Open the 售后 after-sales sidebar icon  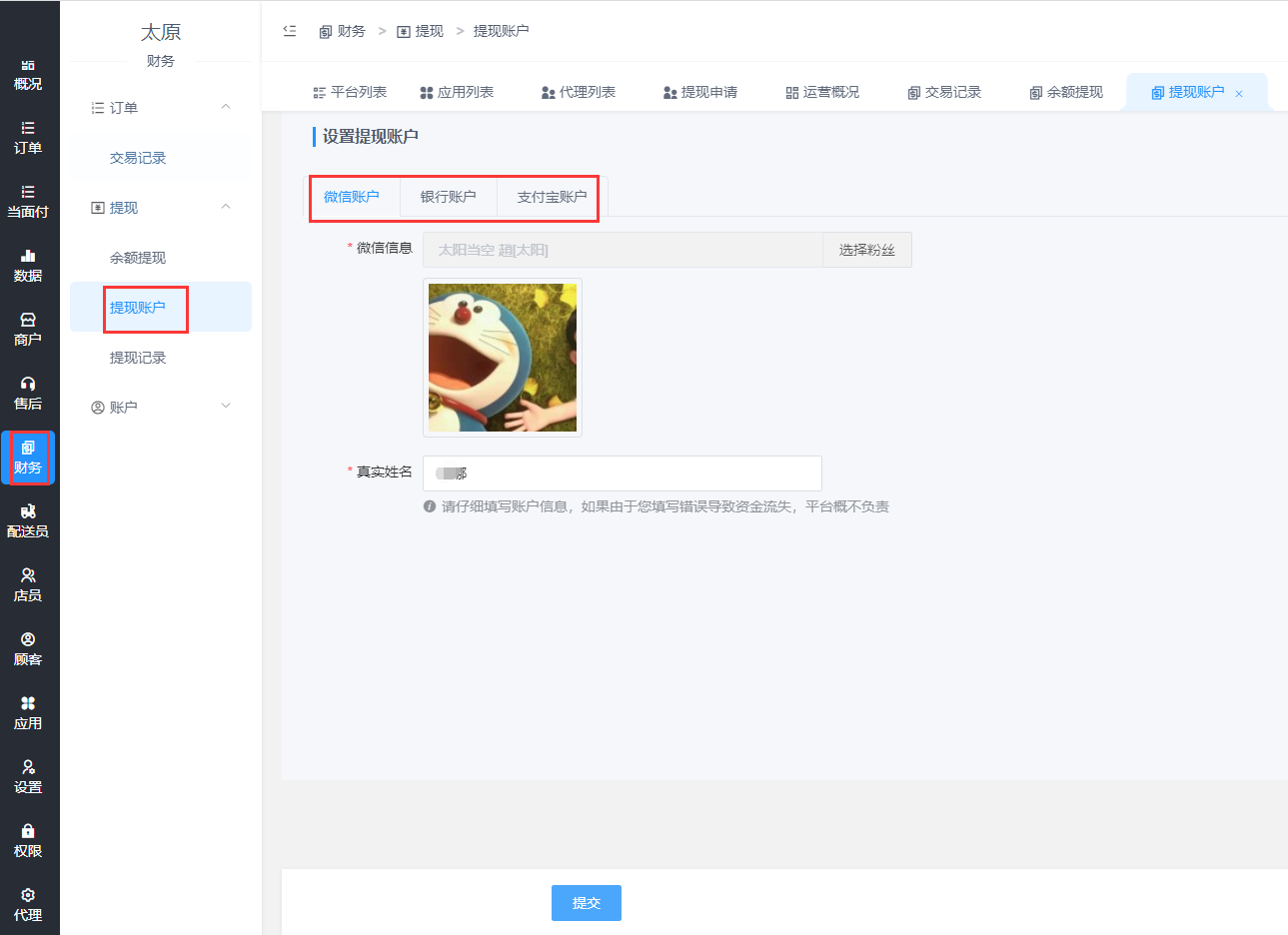click(28, 395)
